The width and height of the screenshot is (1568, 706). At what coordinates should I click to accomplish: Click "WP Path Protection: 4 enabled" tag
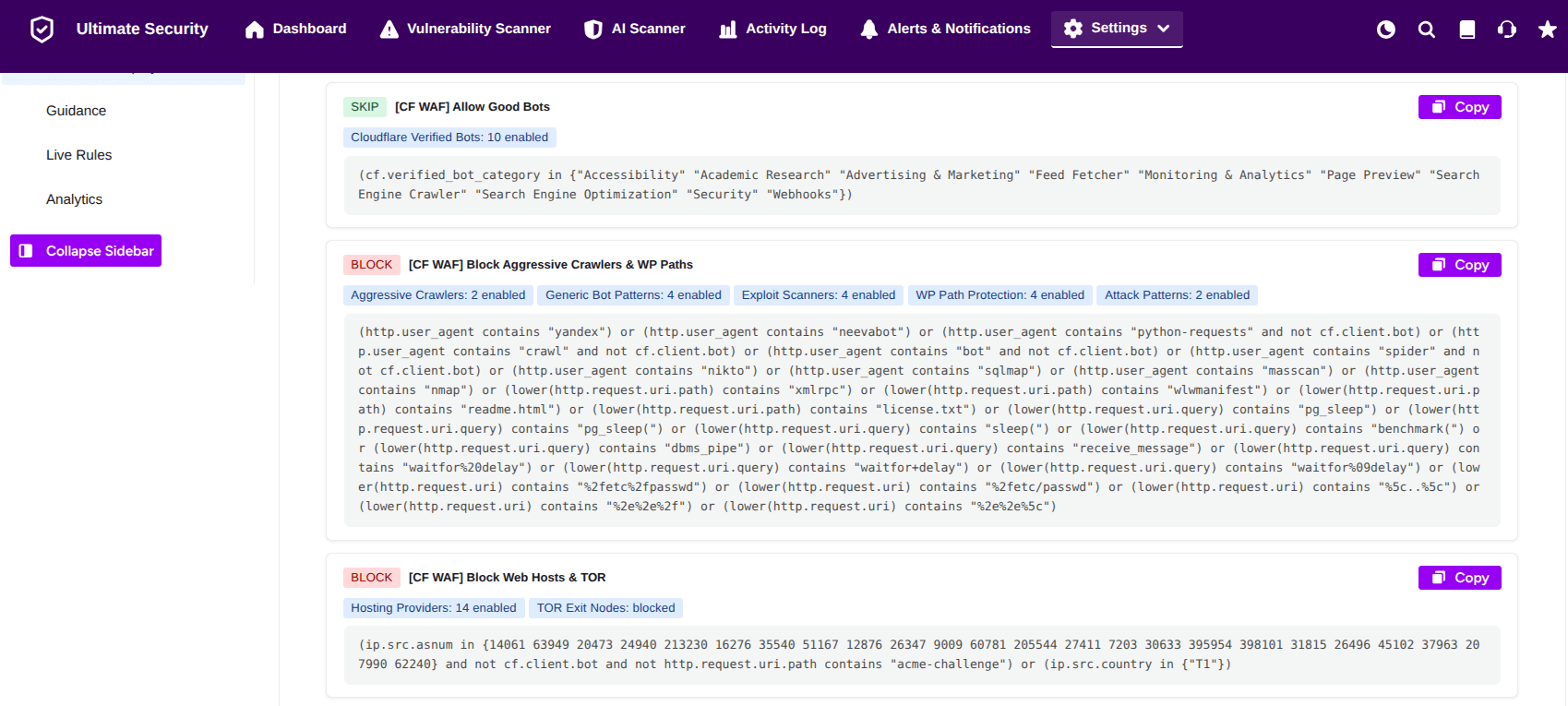click(x=1000, y=295)
